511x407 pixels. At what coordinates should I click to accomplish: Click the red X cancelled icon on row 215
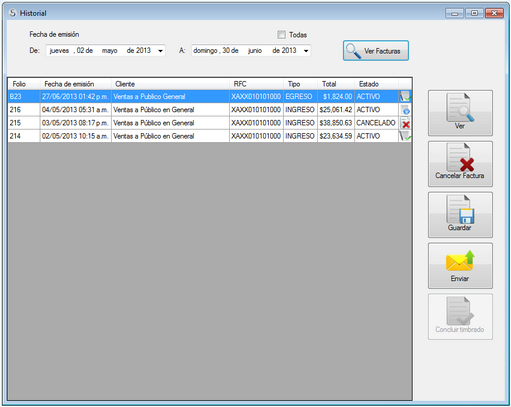pyautogui.click(x=405, y=123)
